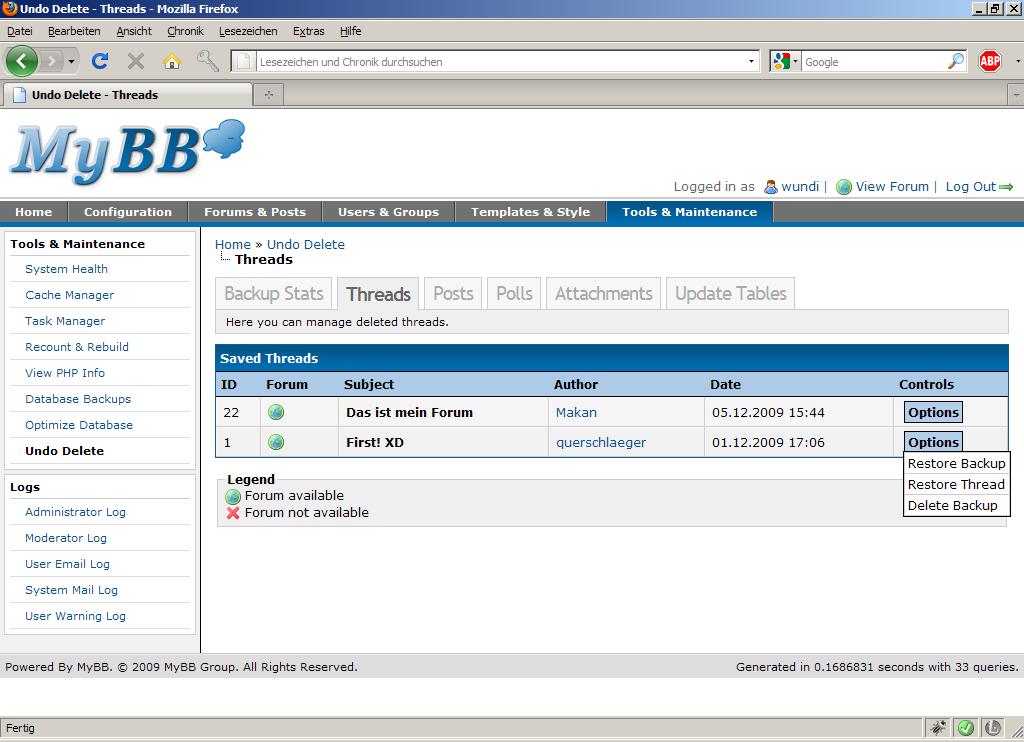This screenshot has width=1024, height=742.
Task: Open the Lesezeichen menu
Action: tap(248, 31)
